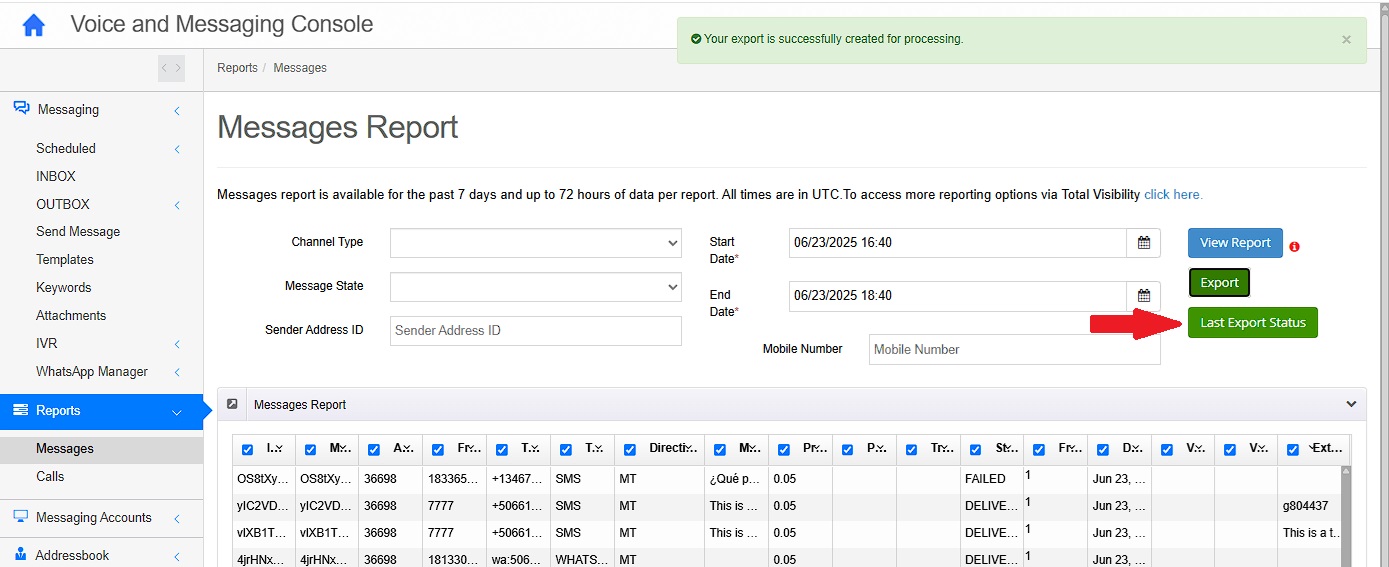The width and height of the screenshot is (1389, 567).
Task: Click the Reports breadcrumb link
Action: click(238, 68)
